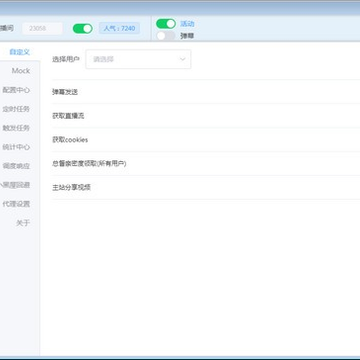
Task: Expand the 获取直播流 section
Action: click(x=206, y=116)
